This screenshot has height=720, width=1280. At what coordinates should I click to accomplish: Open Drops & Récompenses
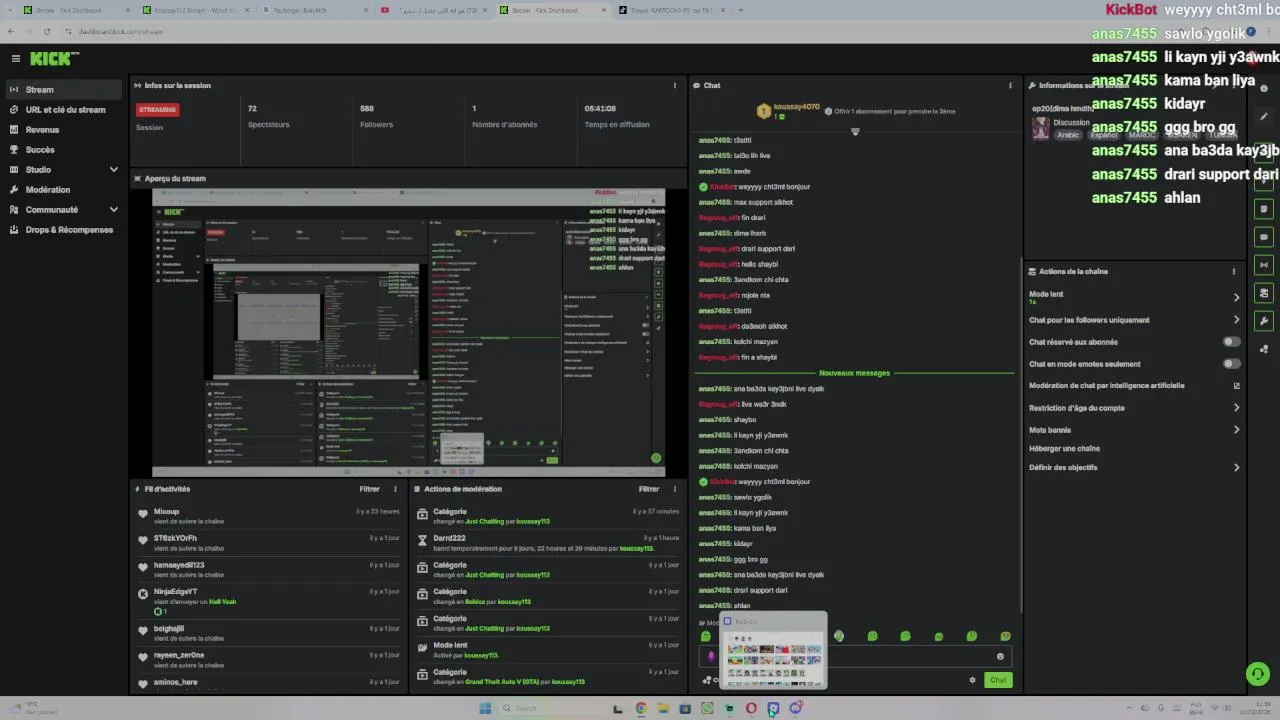64,230
